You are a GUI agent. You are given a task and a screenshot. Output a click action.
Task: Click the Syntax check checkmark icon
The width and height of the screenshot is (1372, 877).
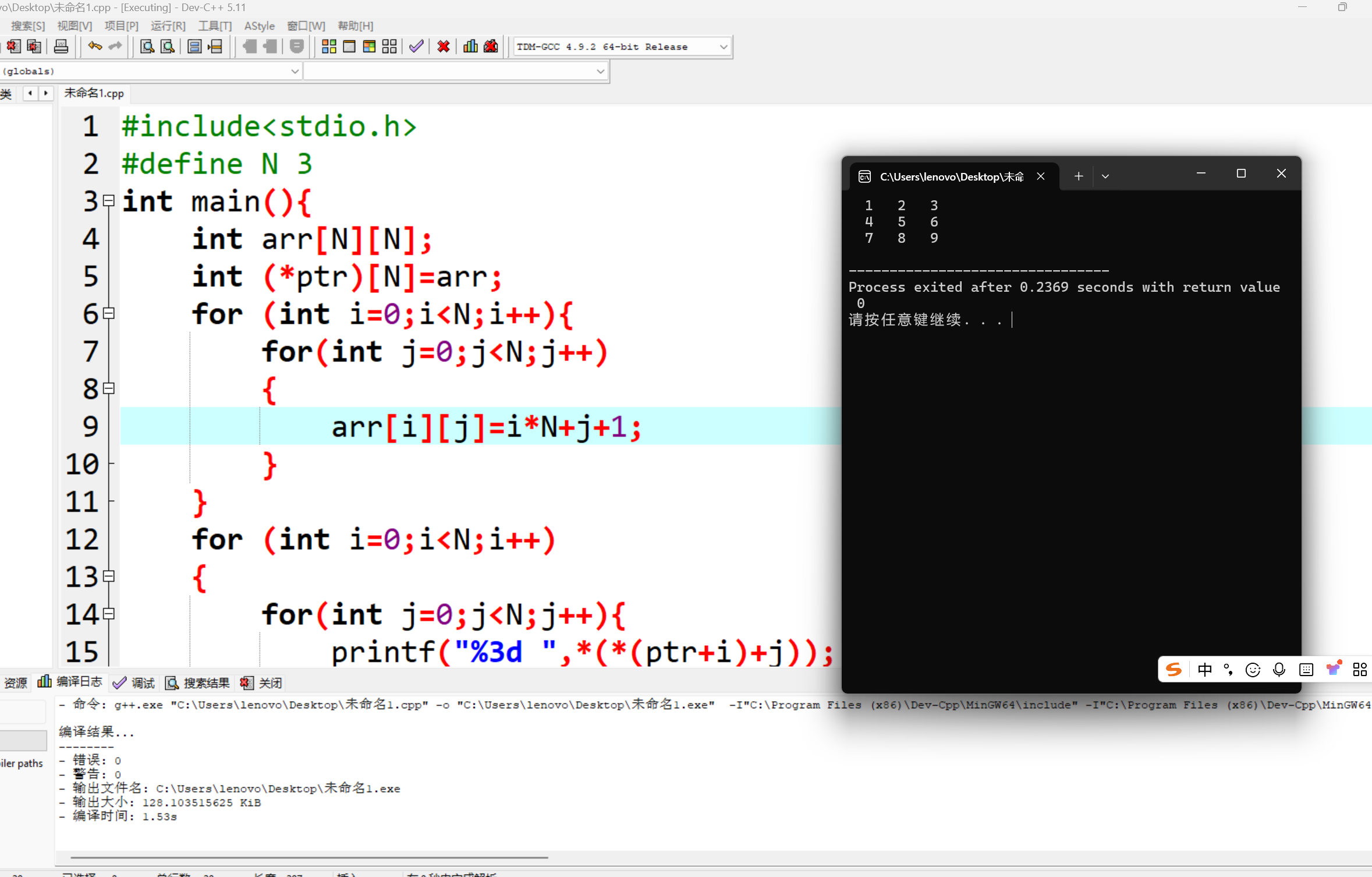click(x=416, y=47)
